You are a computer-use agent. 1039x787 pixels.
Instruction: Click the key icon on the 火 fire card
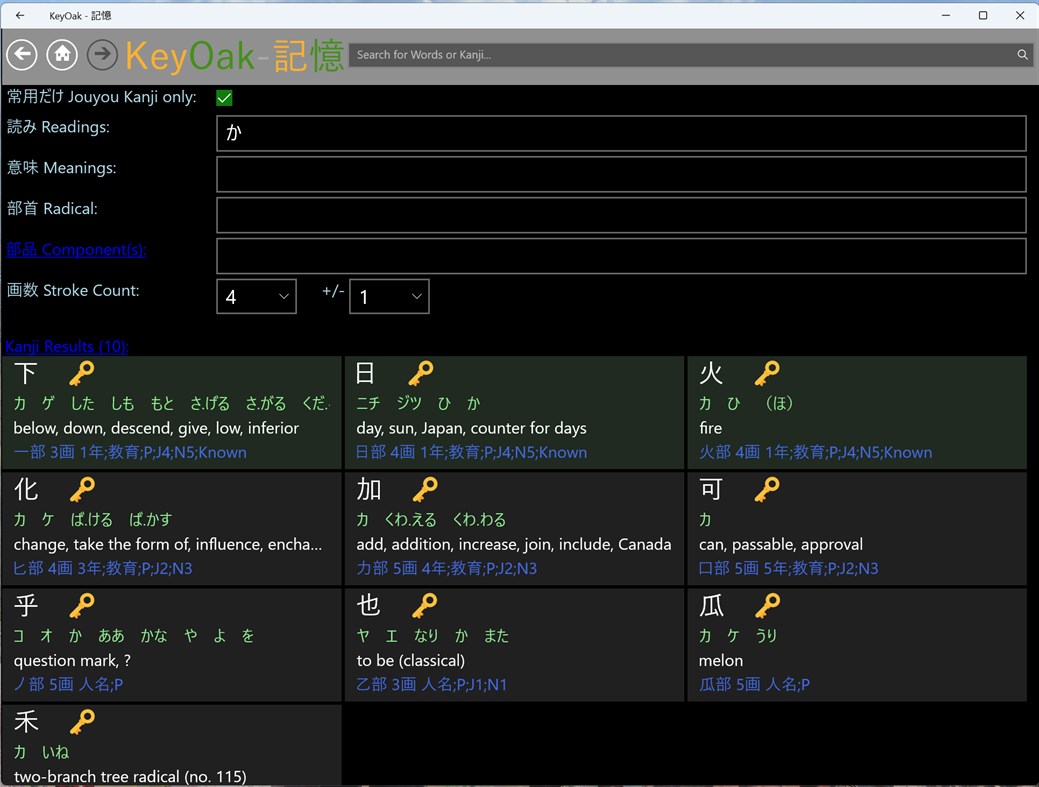pyautogui.click(x=766, y=371)
